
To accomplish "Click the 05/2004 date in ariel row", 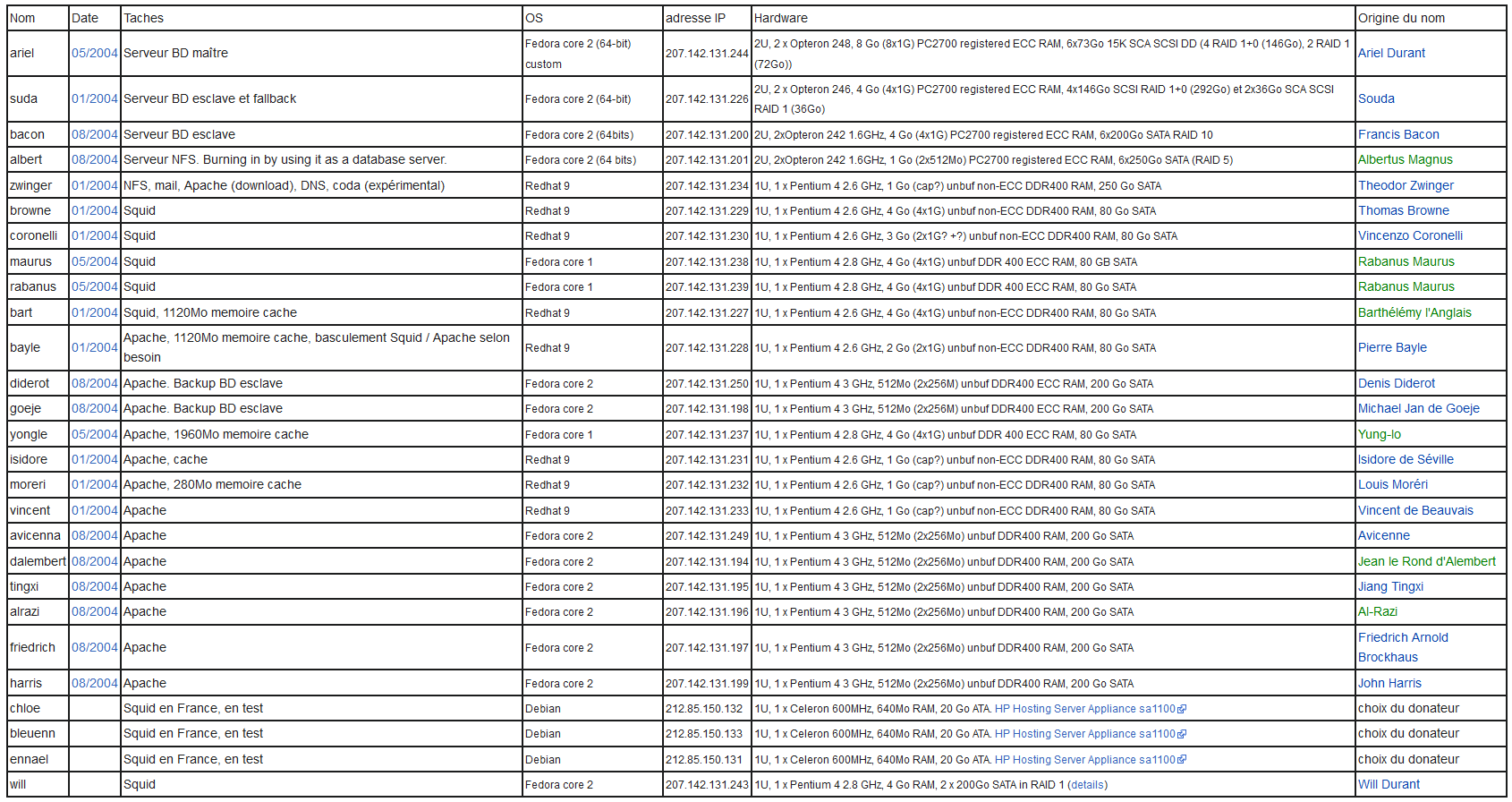I will [x=94, y=53].
